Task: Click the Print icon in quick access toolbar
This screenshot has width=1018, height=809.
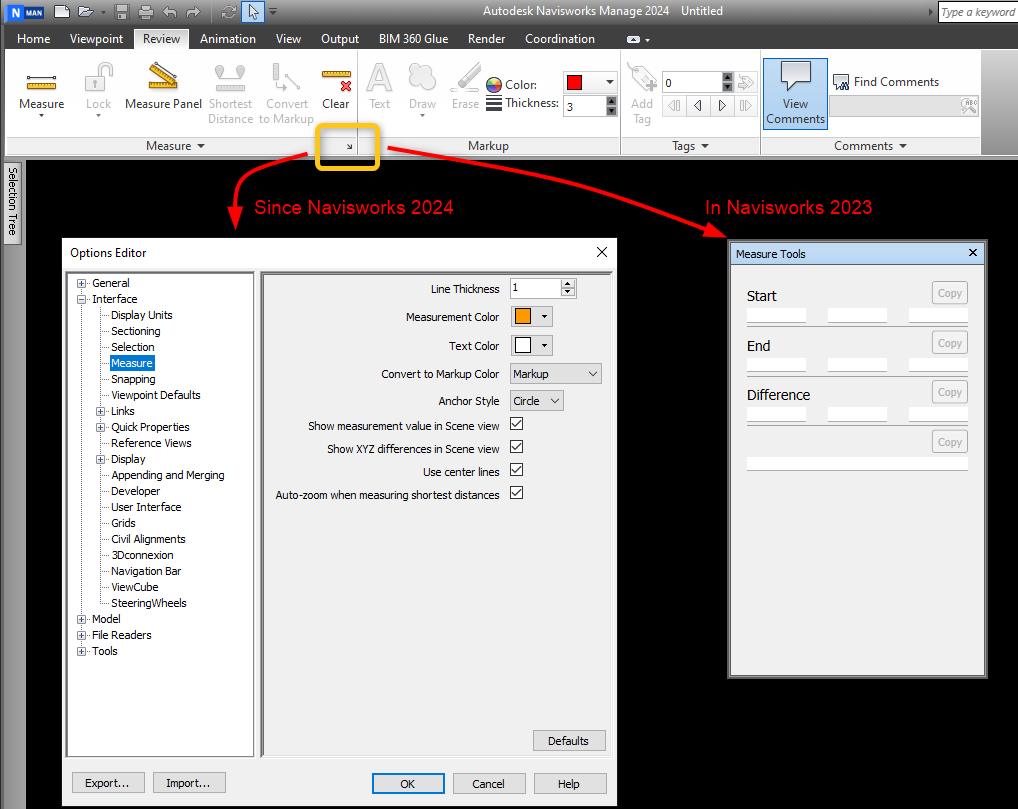Action: point(145,12)
